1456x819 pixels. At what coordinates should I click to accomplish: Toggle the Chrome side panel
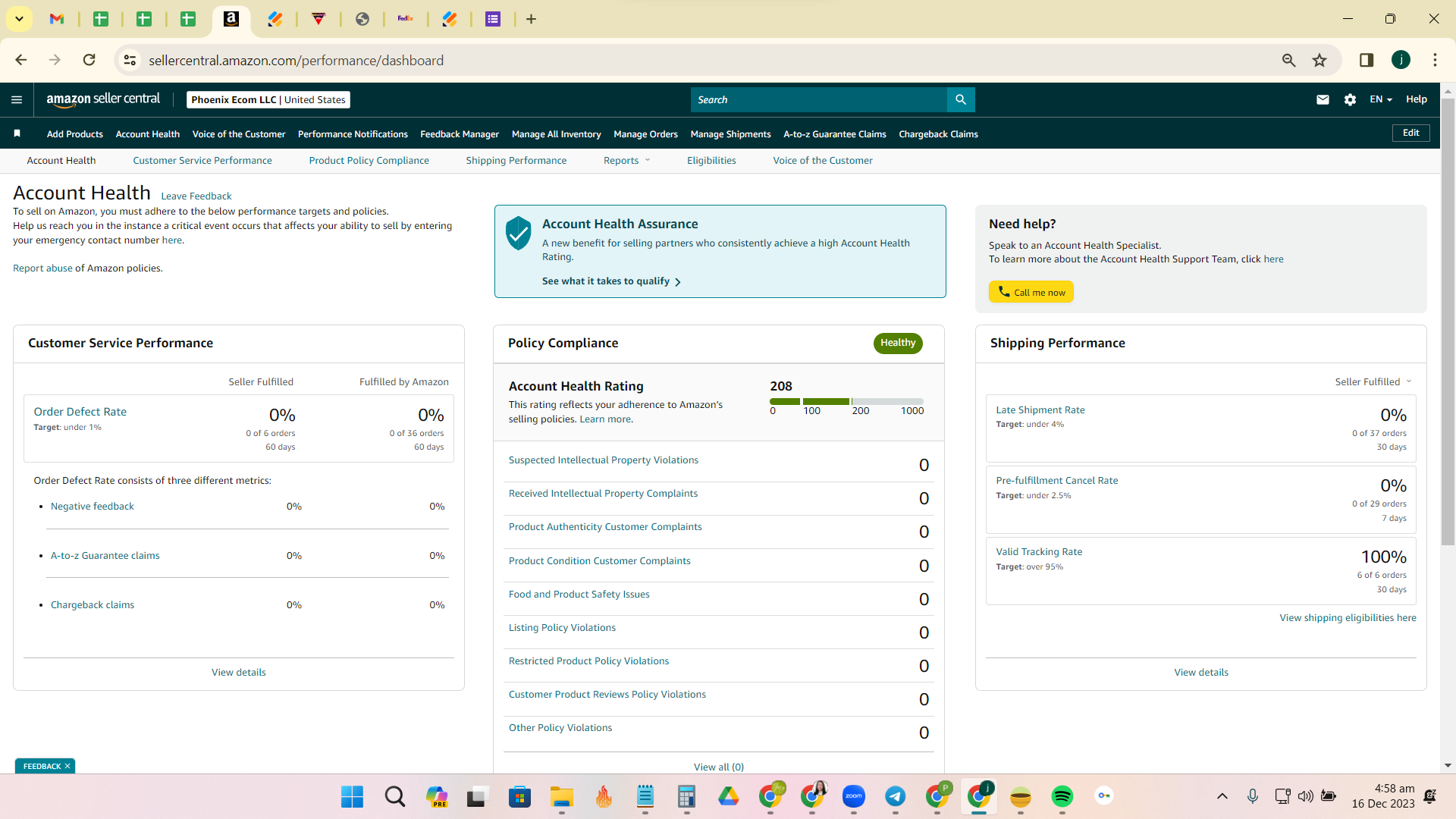[x=1367, y=60]
